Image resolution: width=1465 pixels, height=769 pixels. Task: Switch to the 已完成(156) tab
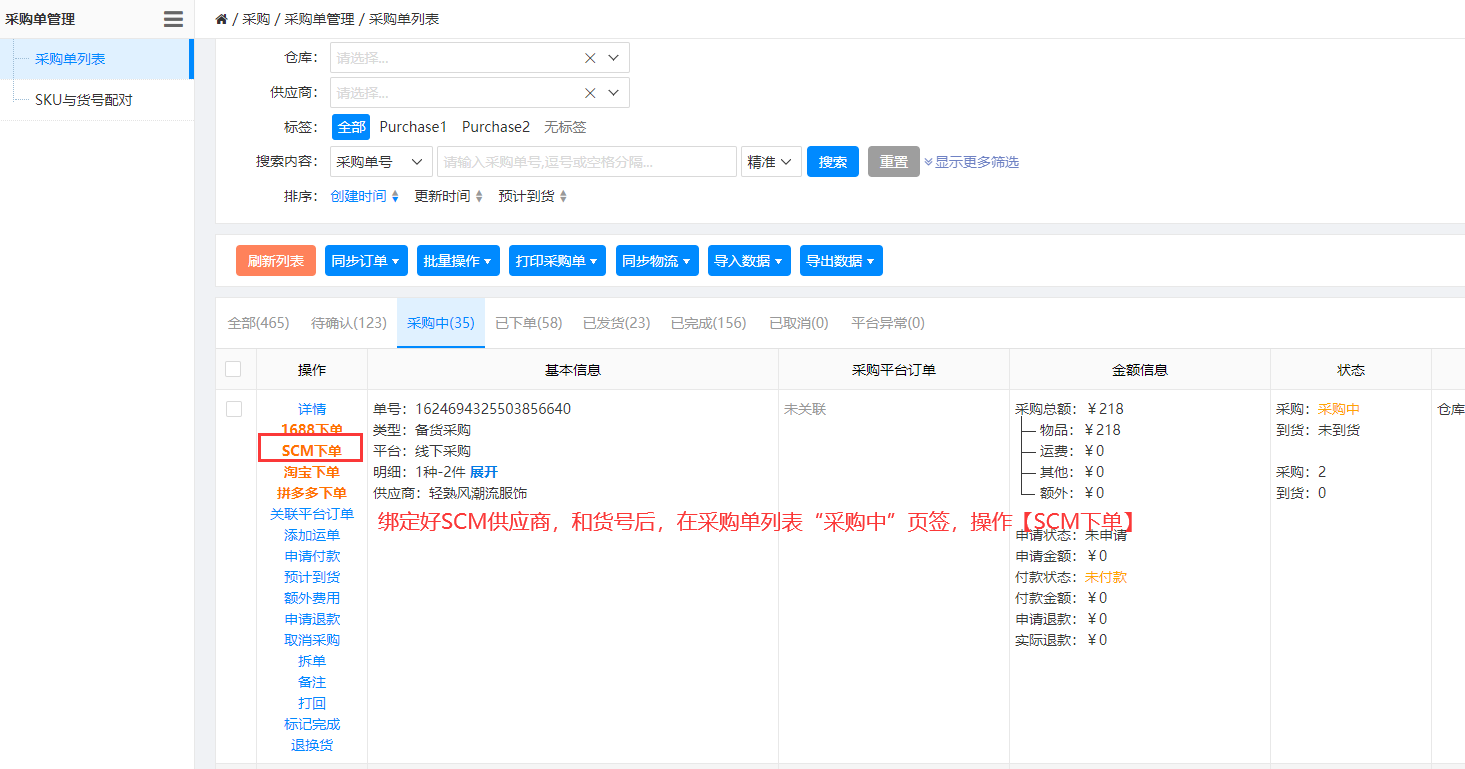(708, 323)
